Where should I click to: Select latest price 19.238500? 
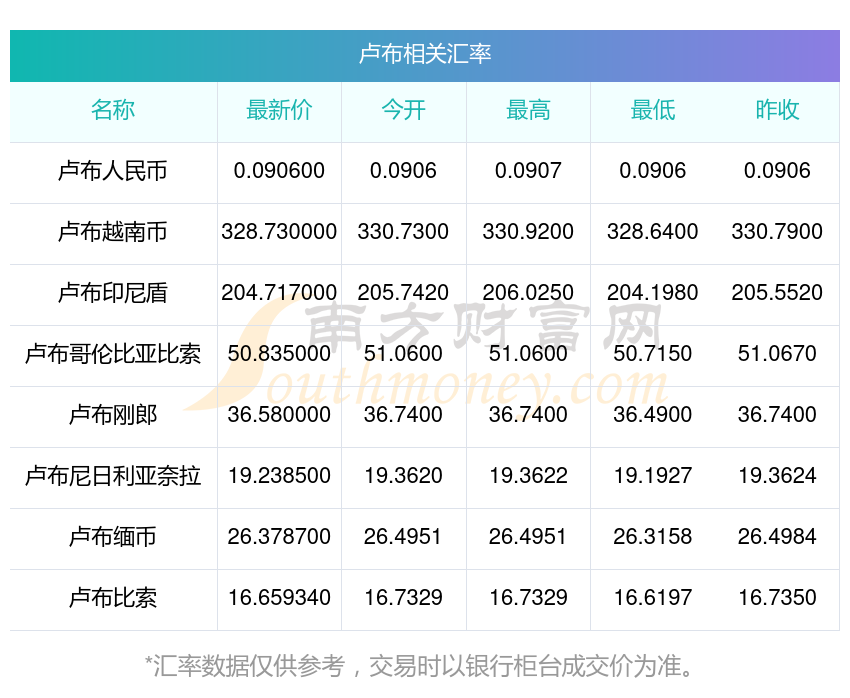(279, 476)
